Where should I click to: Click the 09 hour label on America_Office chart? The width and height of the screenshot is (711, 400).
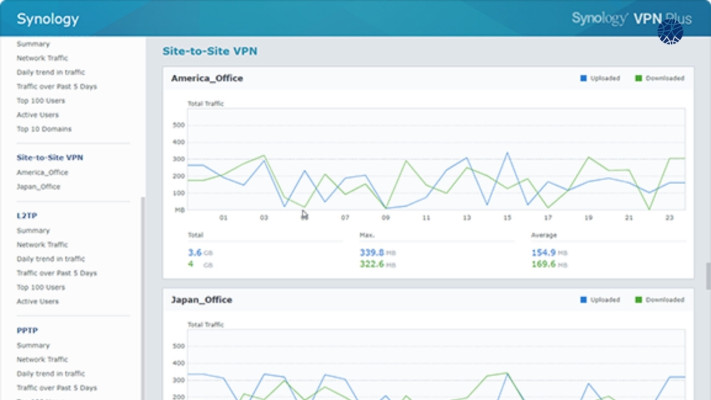click(385, 218)
